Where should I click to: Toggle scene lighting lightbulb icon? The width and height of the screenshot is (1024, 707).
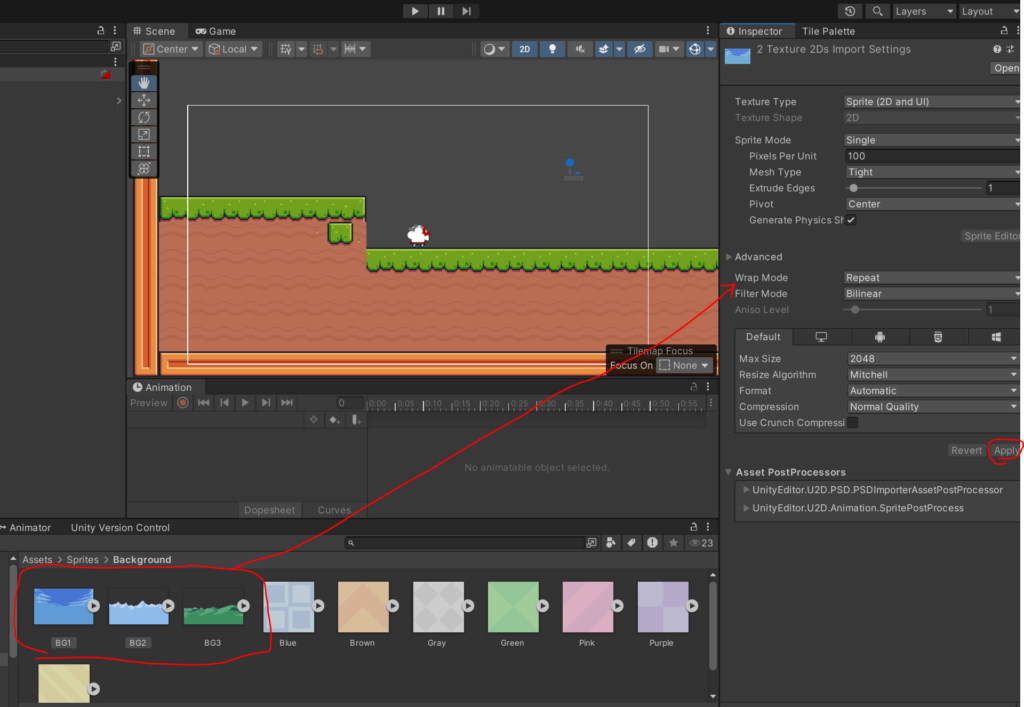pyautogui.click(x=552, y=49)
